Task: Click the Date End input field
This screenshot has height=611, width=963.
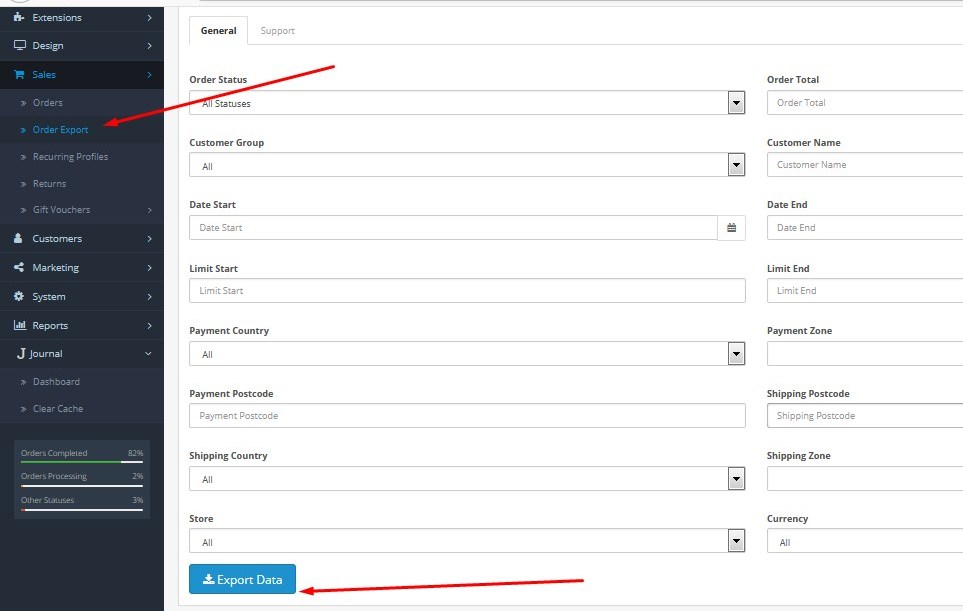Action: [865, 228]
